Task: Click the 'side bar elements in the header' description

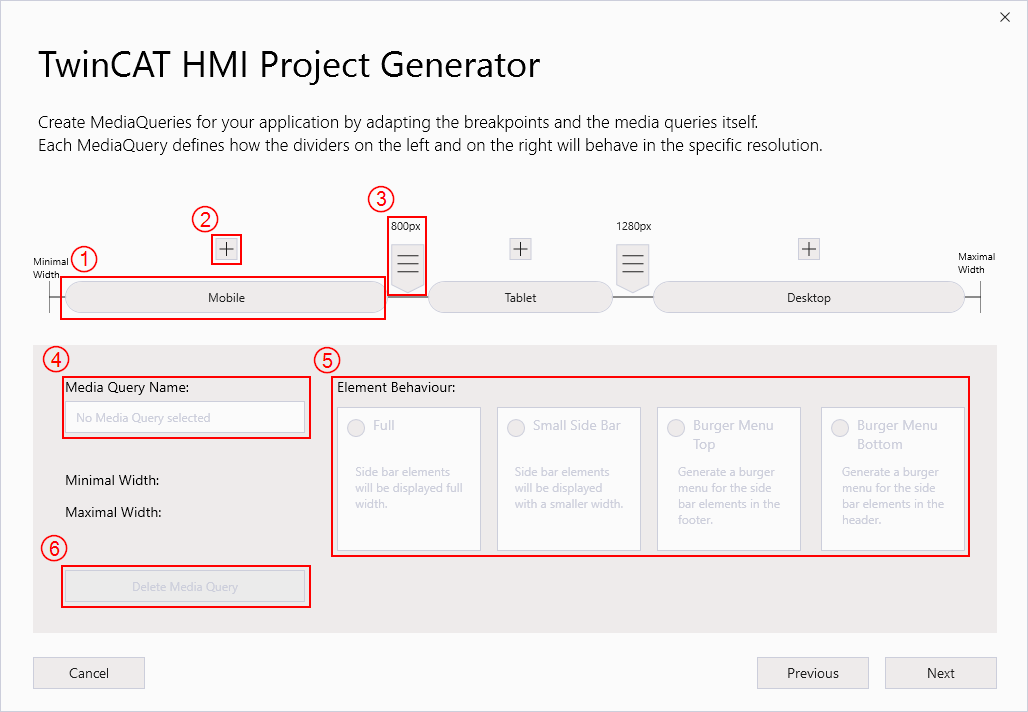Action: pos(893,496)
